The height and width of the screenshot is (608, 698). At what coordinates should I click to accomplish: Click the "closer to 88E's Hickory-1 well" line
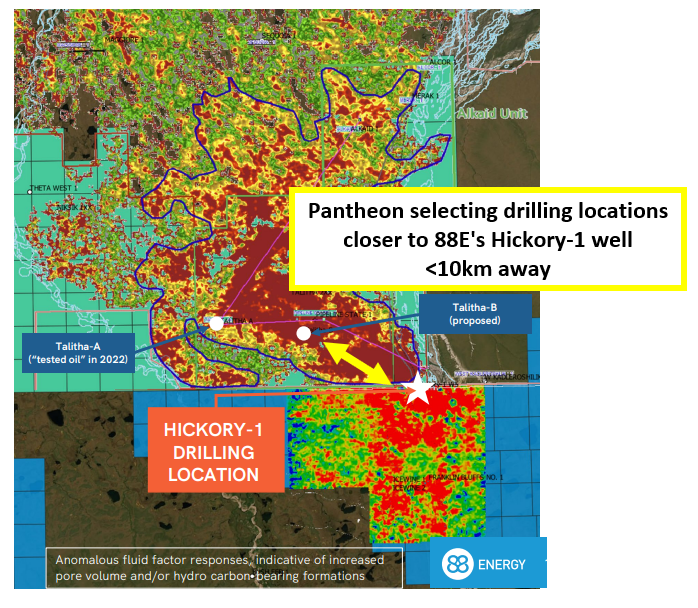488,240
